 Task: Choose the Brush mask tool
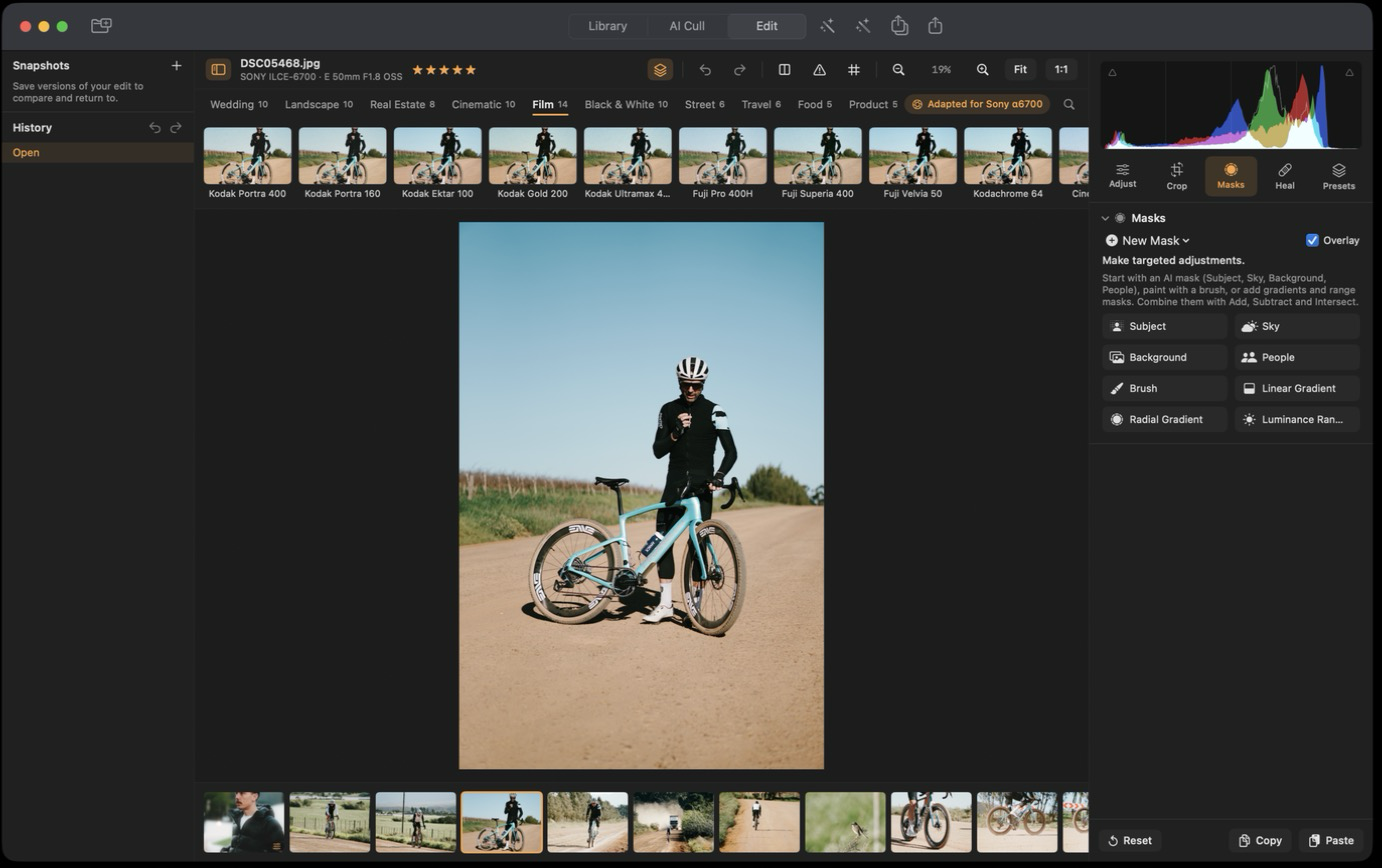point(1165,388)
